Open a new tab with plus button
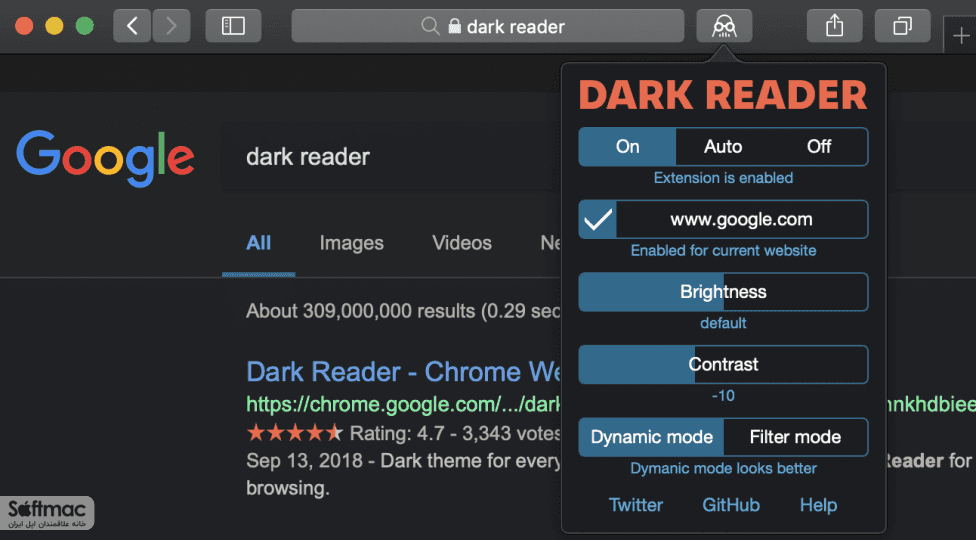Image resolution: width=976 pixels, height=540 pixels. coord(960,36)
